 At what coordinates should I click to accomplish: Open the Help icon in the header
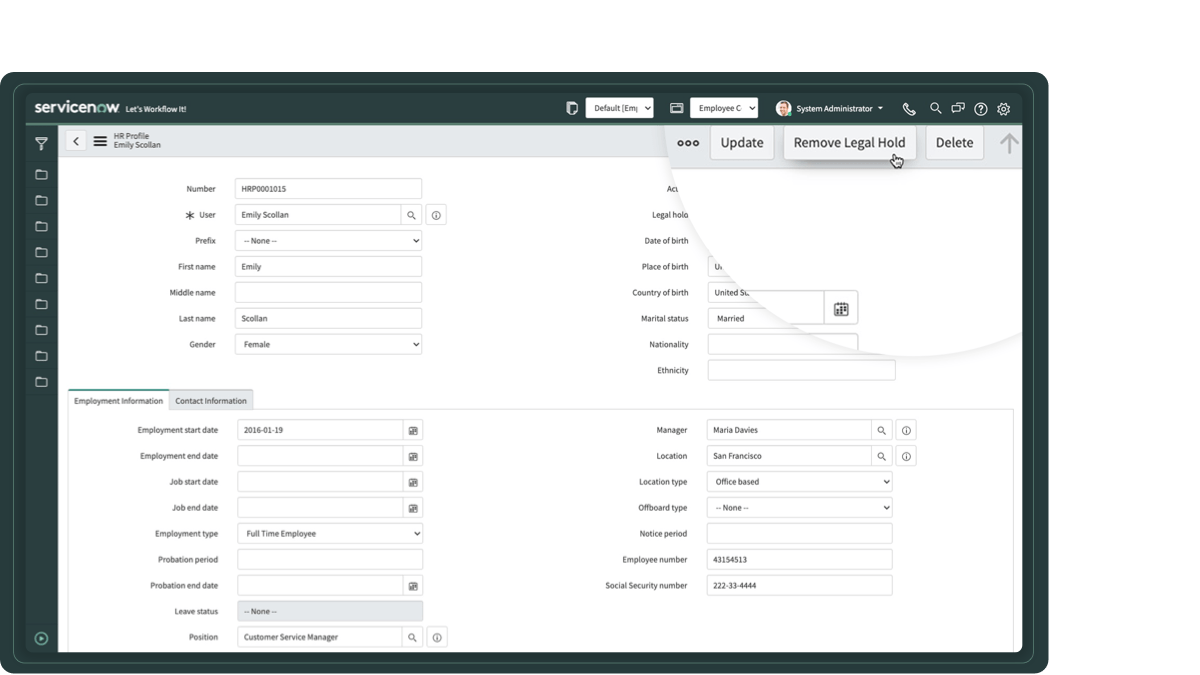click(980, 108)
